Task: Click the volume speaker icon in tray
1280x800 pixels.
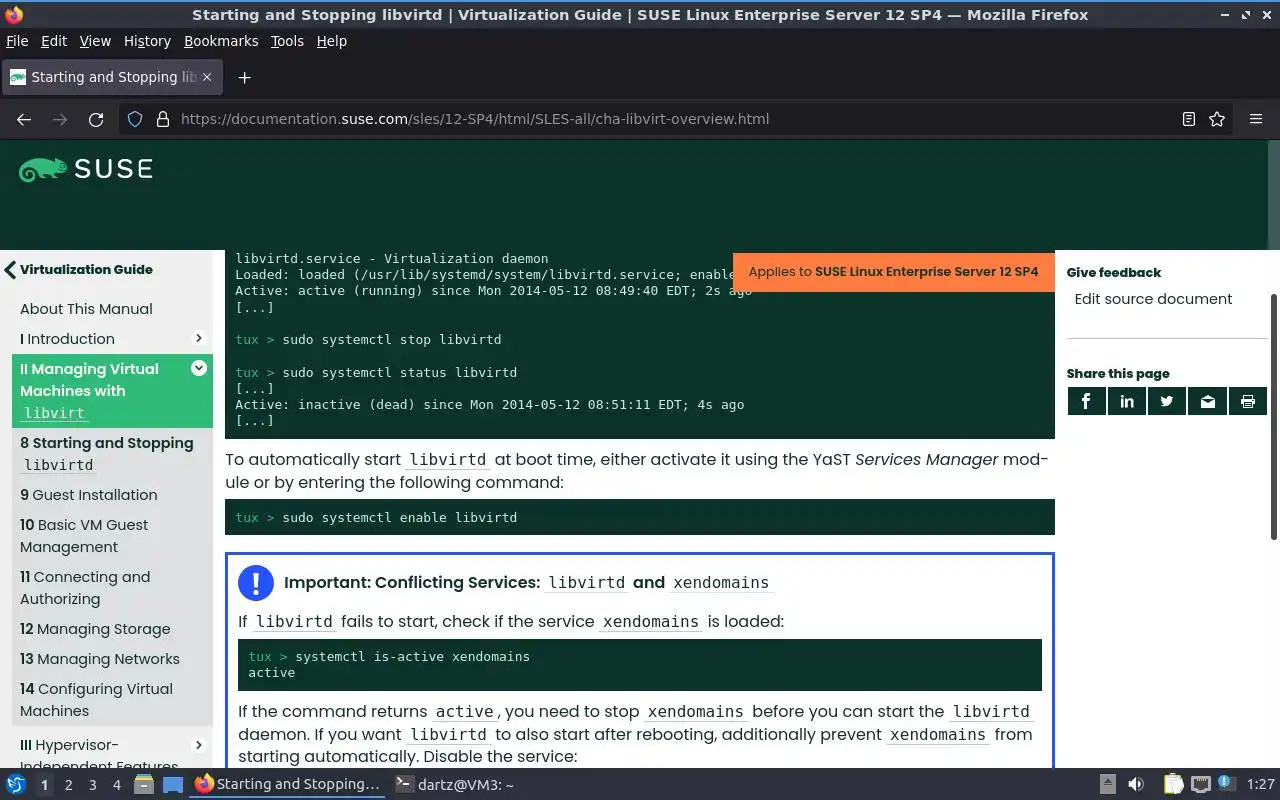Action: [x=1136, y=784]
